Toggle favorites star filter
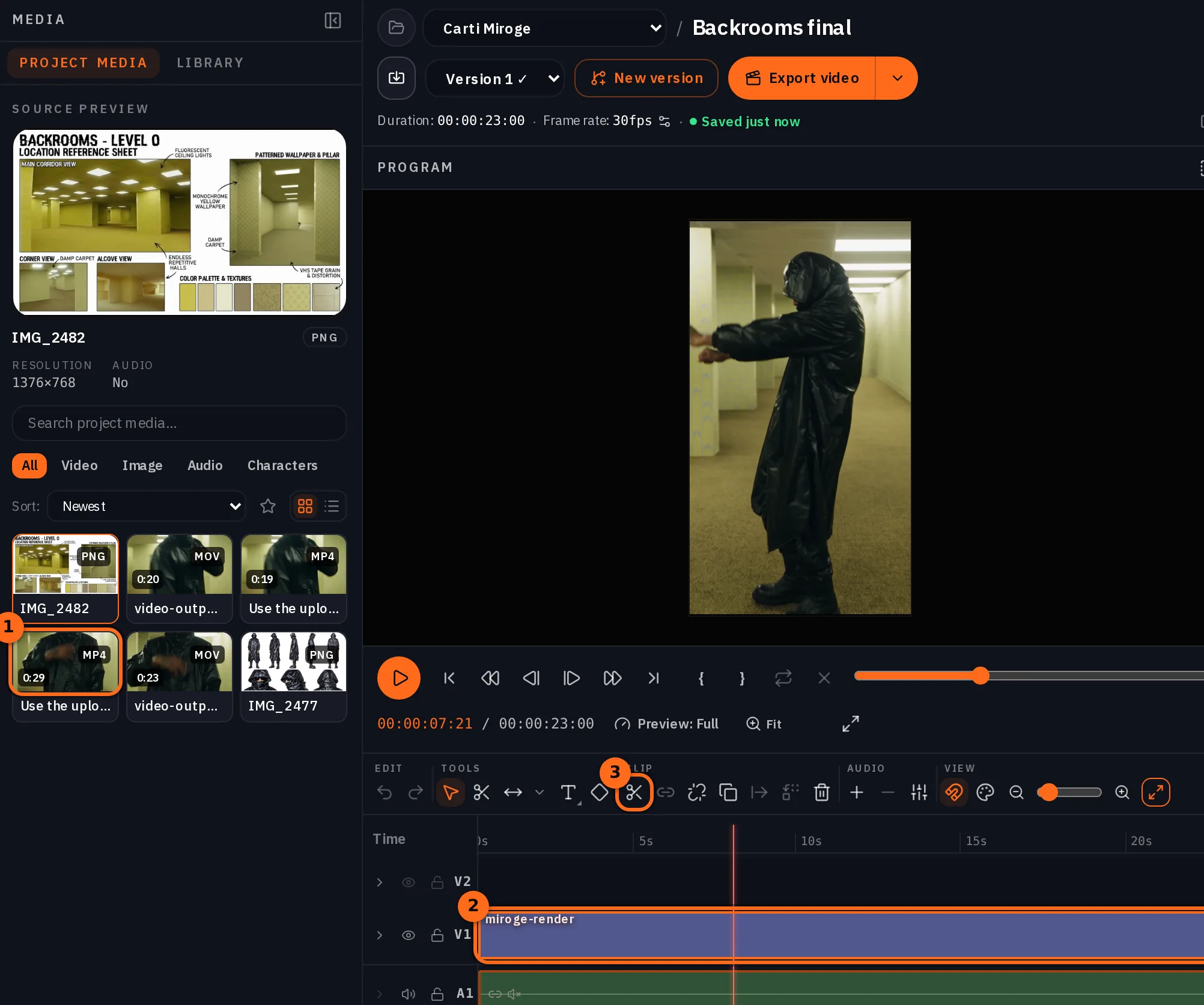 268,506
